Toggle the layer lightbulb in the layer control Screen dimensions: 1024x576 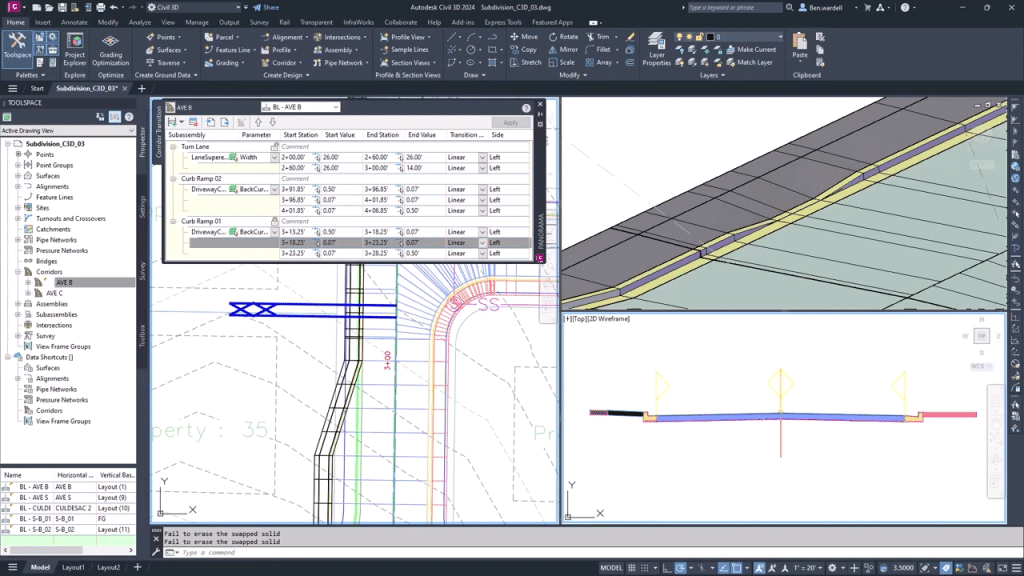(x=679, y=37)
